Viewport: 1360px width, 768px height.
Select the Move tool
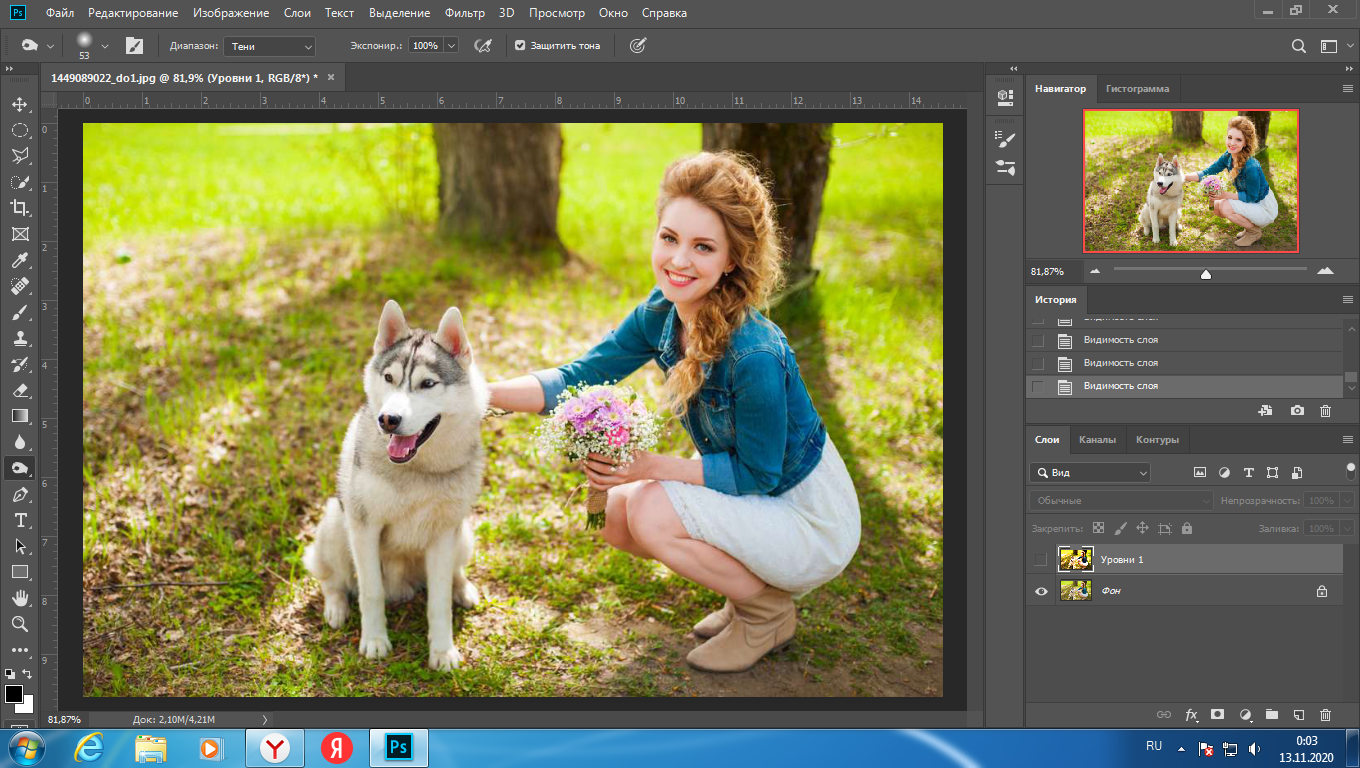click(x=19, y=104)
